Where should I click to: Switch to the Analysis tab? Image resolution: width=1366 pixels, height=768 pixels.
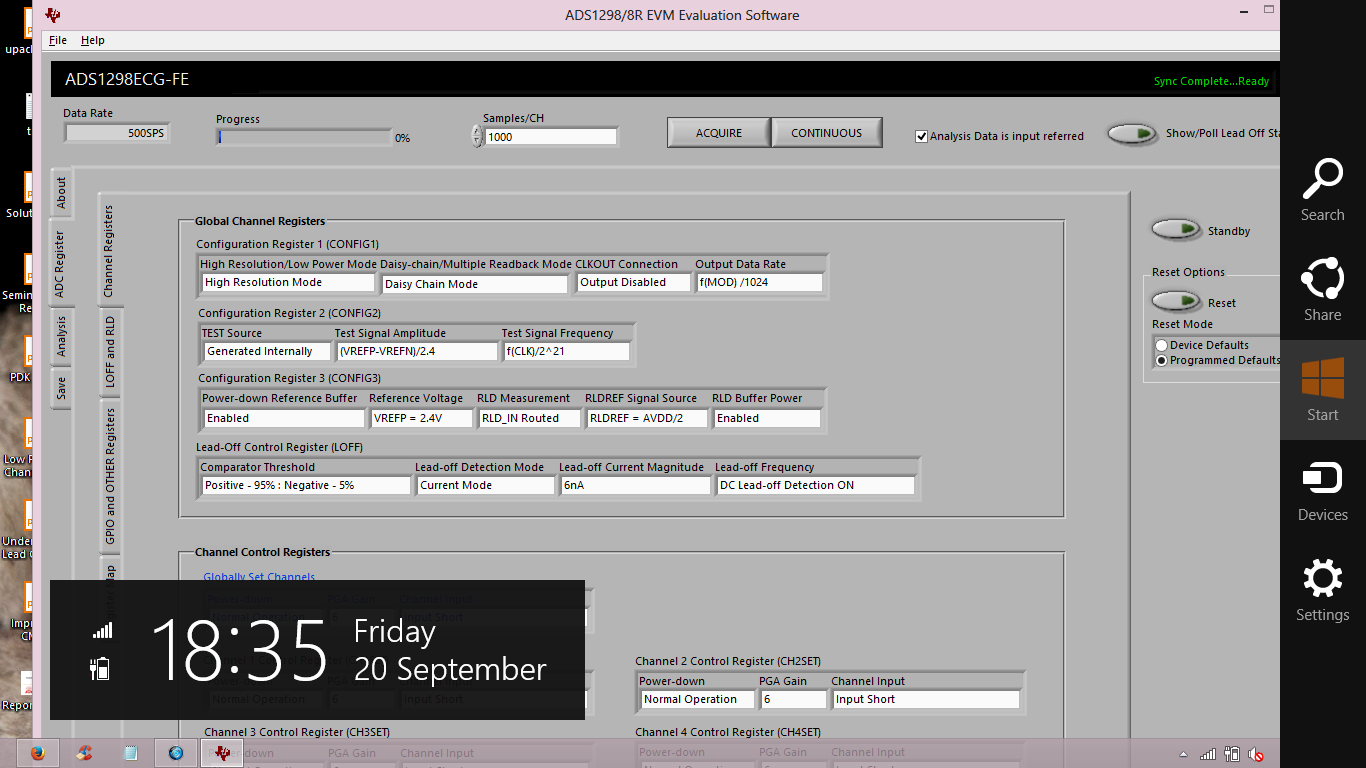tap(61, 336)
